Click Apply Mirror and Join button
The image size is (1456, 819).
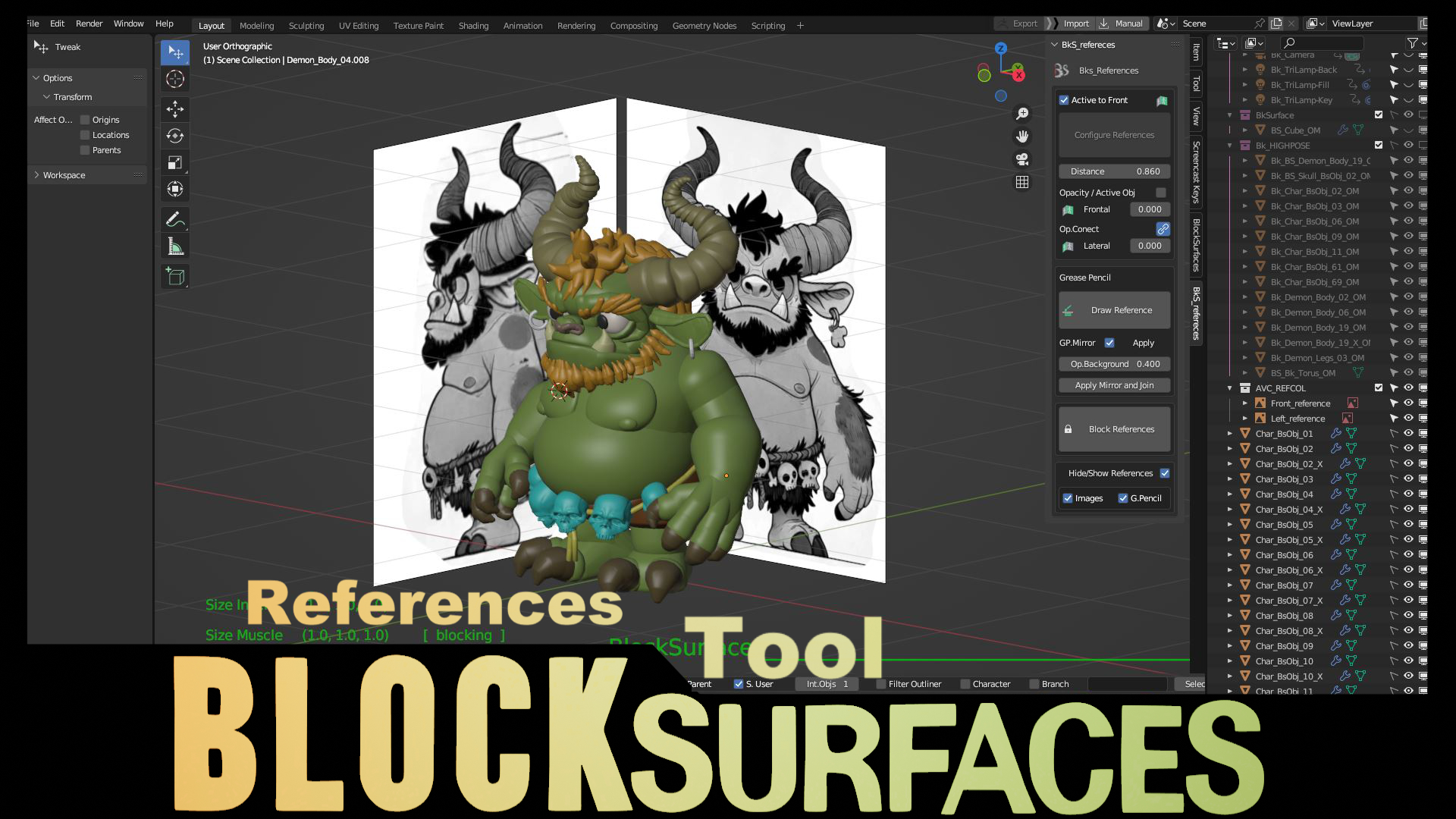coord(1115,385)
